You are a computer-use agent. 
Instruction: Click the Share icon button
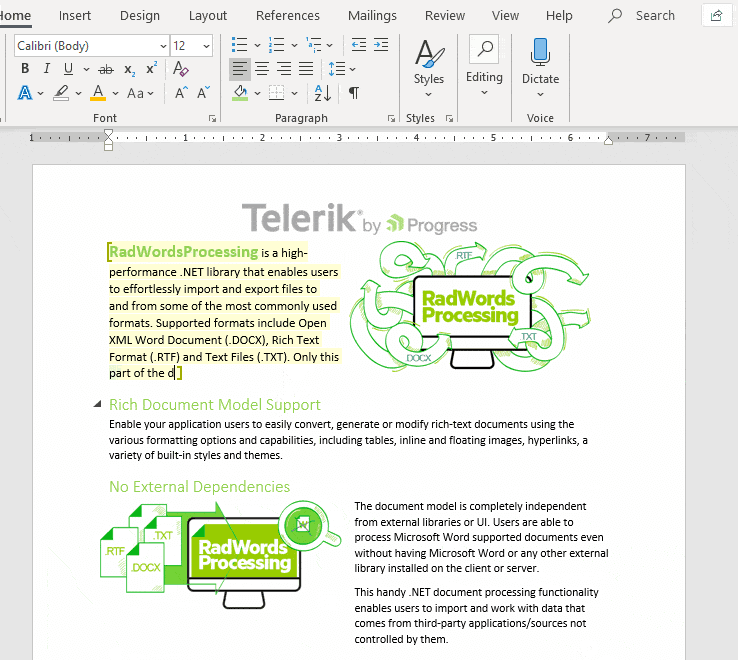[x=716, y=16]
